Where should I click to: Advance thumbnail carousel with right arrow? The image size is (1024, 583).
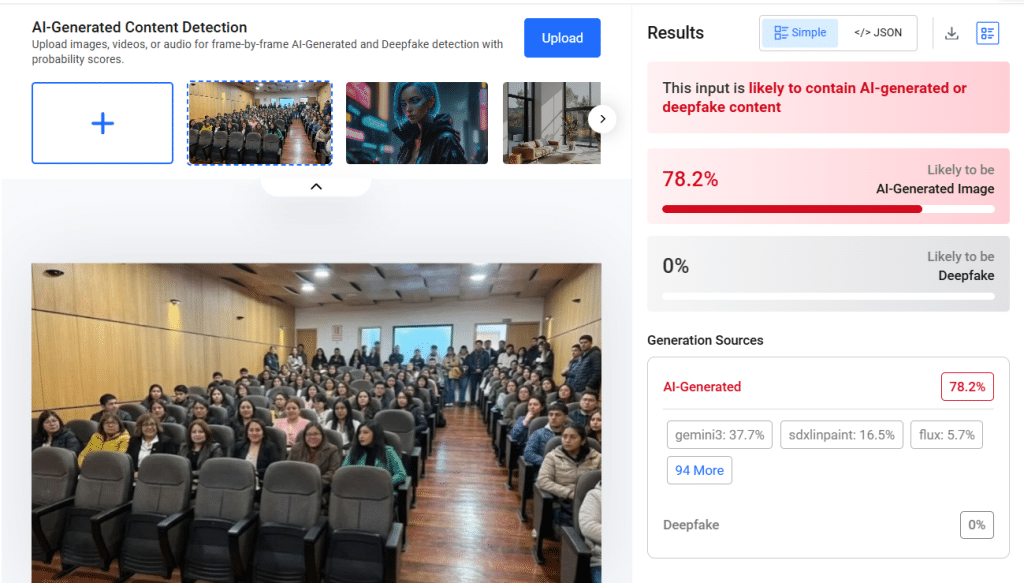(x=602, y=119)
